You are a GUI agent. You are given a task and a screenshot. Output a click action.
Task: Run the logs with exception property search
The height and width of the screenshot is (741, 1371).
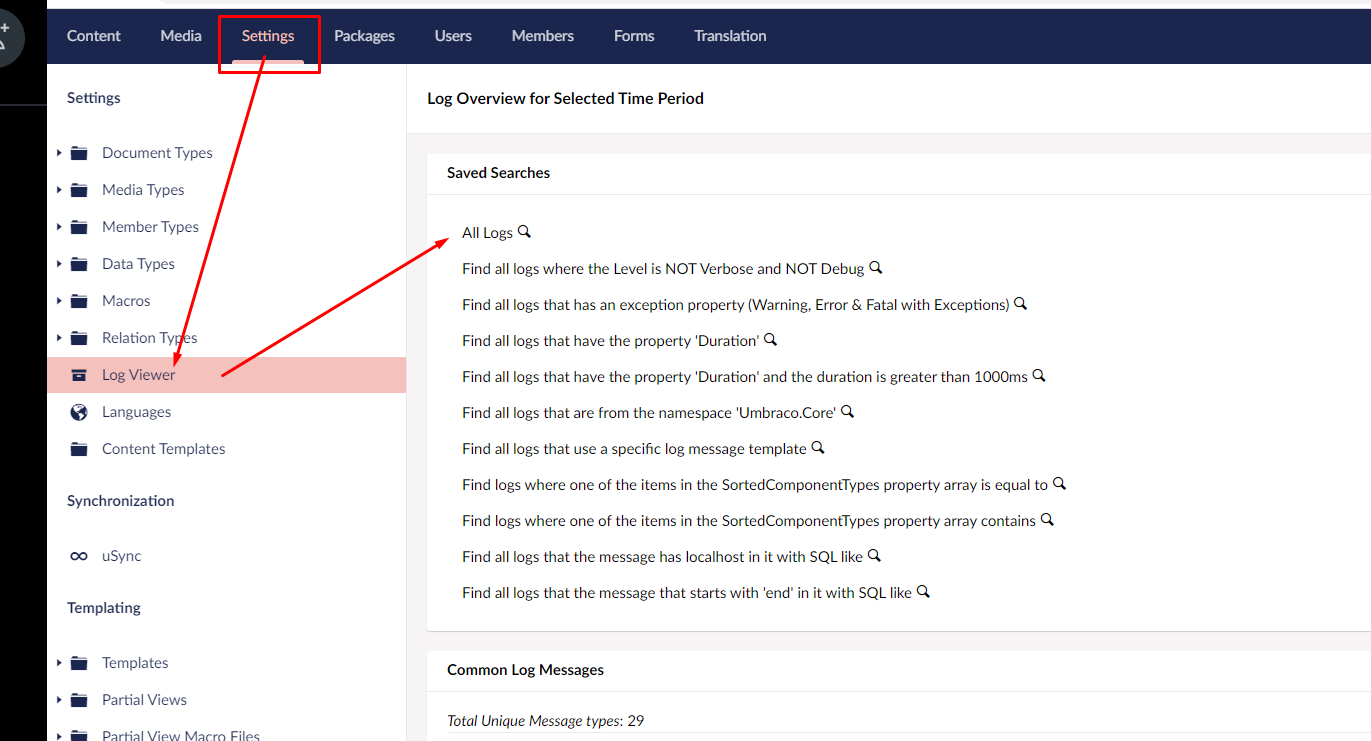point(735,305)
